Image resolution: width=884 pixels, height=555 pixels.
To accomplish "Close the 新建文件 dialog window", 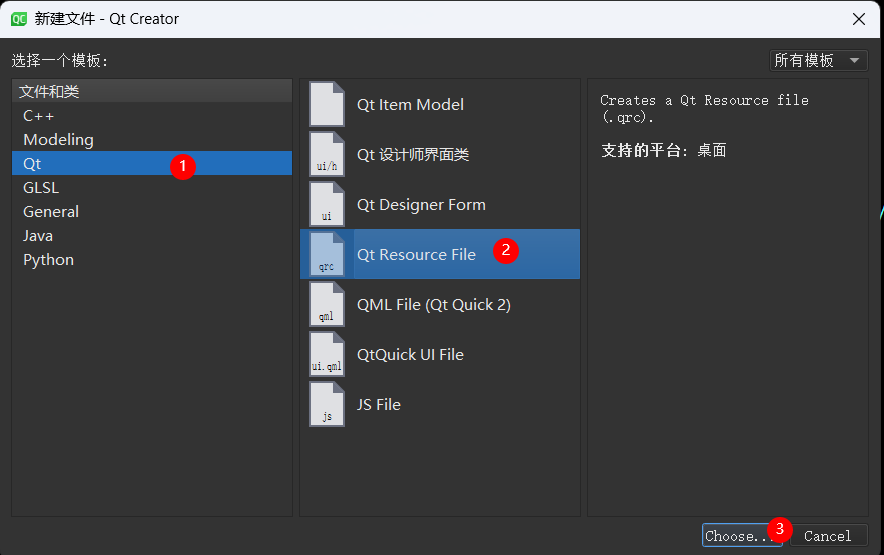I will point(858,18).
